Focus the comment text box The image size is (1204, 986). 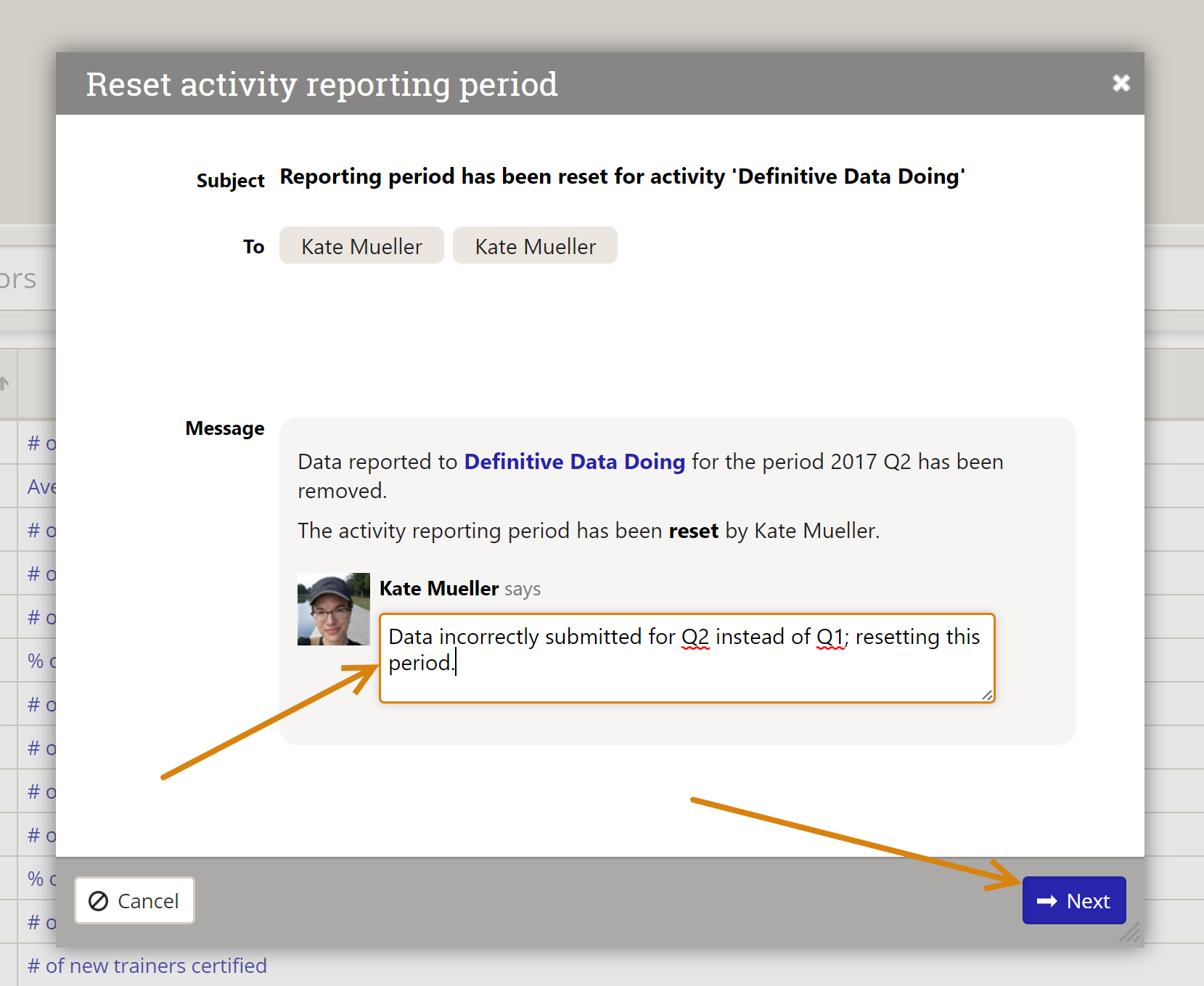click(x=686, y=658)
